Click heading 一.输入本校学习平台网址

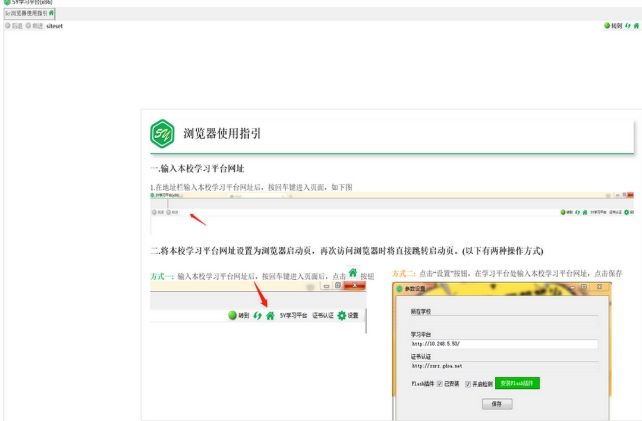197,168
